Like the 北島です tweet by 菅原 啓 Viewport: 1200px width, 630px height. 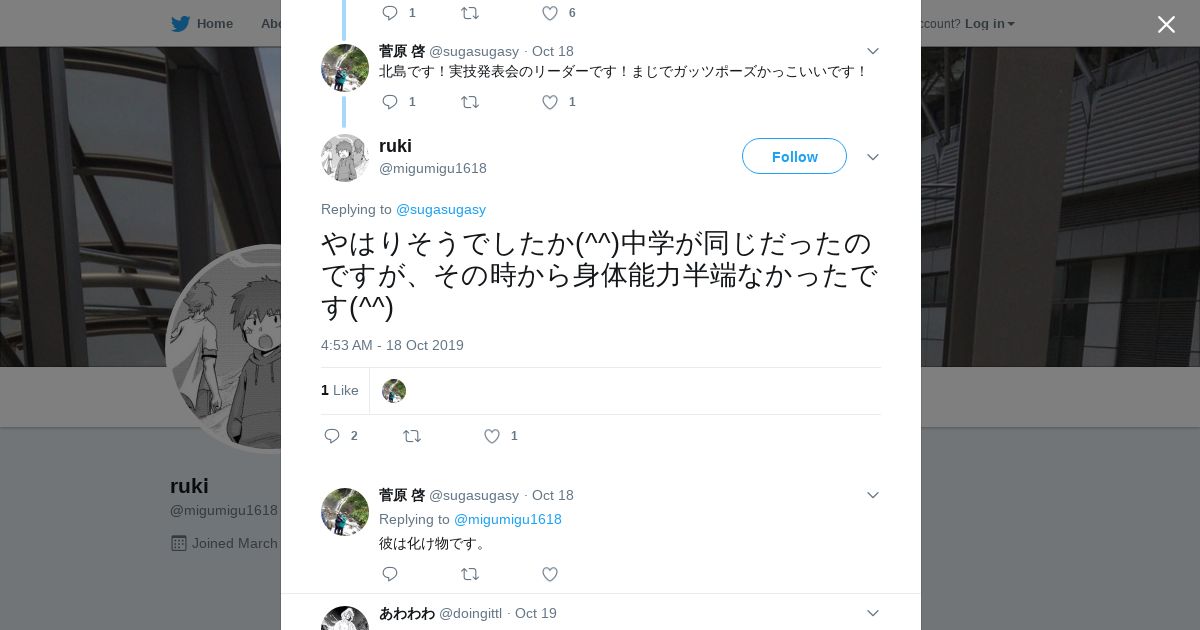550,102
